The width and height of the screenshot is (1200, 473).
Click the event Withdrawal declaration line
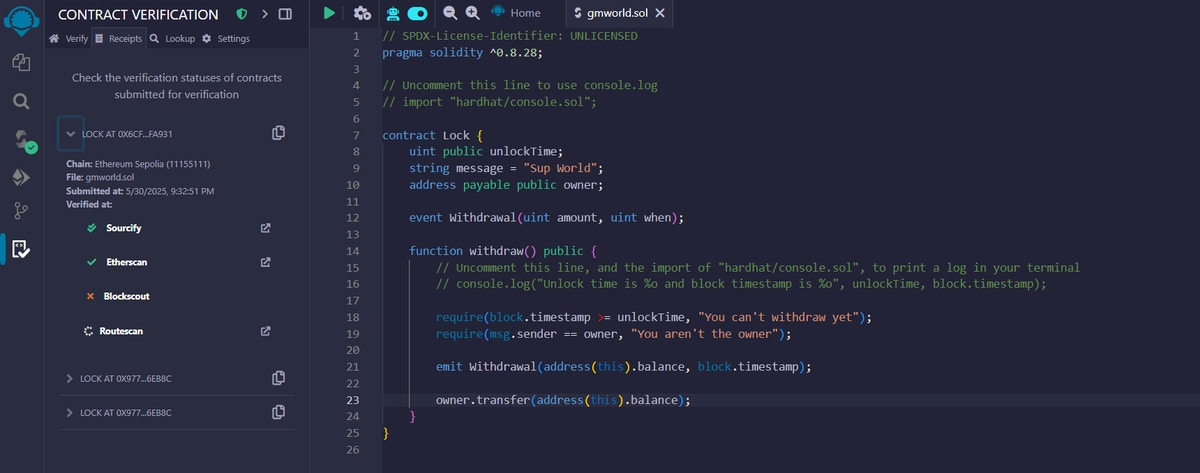click(545, 217)
